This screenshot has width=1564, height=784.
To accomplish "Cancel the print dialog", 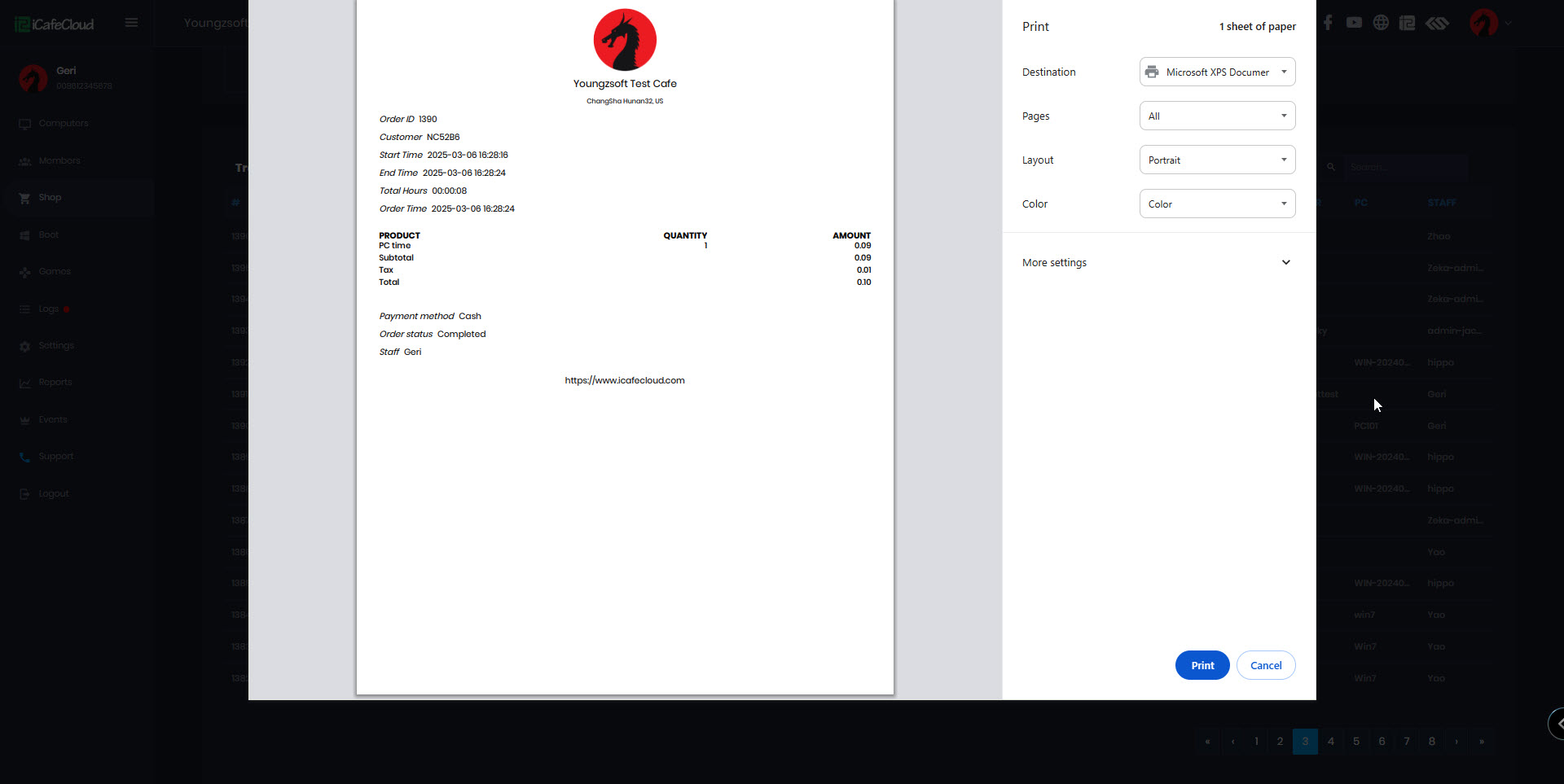I will point(1266,665).
